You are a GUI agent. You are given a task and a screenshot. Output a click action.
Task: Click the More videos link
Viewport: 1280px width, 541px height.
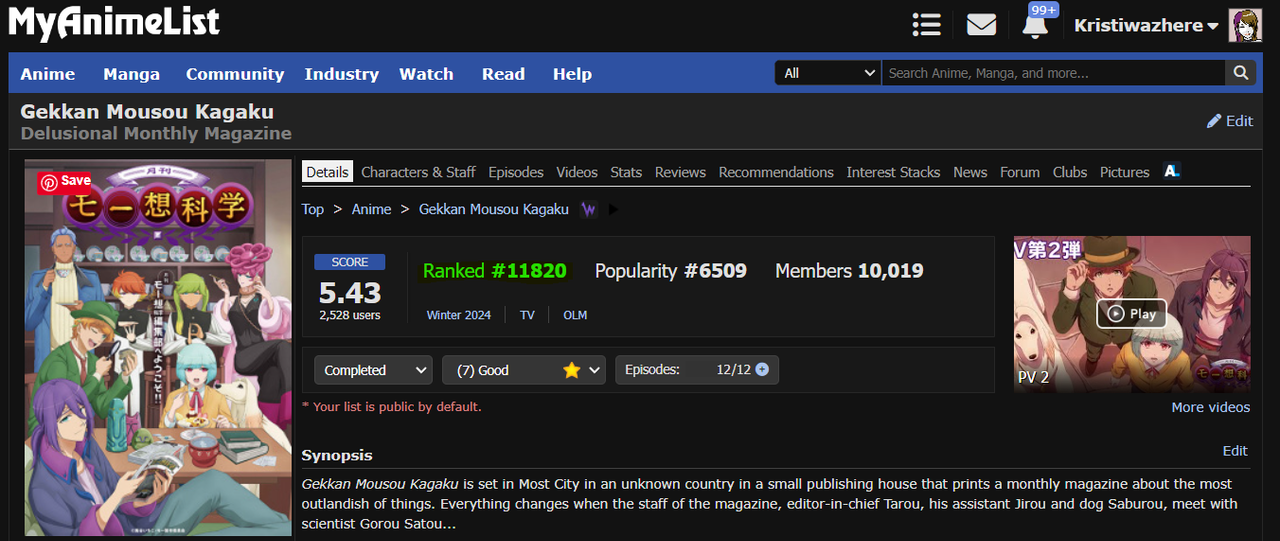(1211, 407)
